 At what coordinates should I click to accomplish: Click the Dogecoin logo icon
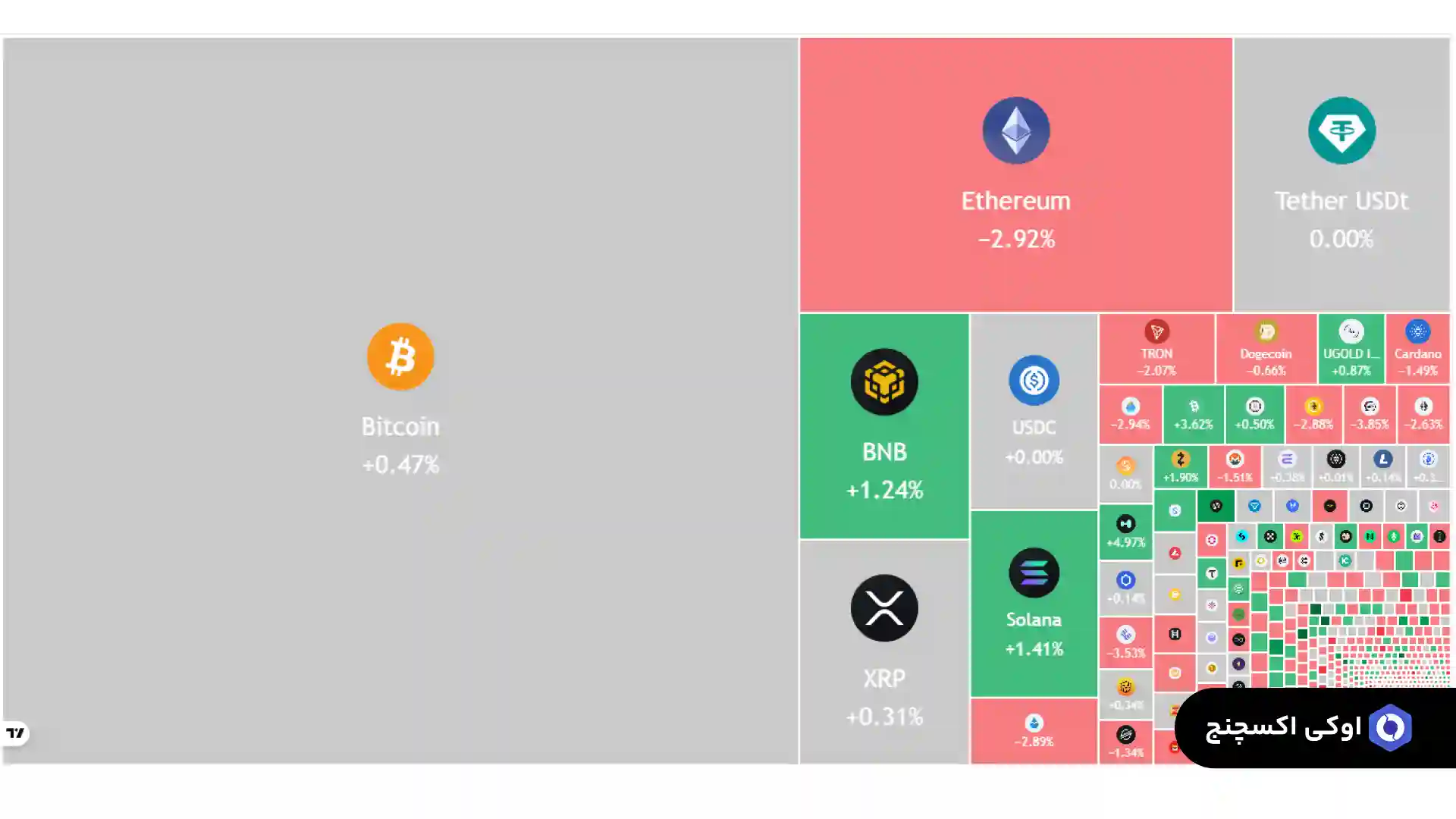(1266, 331)
